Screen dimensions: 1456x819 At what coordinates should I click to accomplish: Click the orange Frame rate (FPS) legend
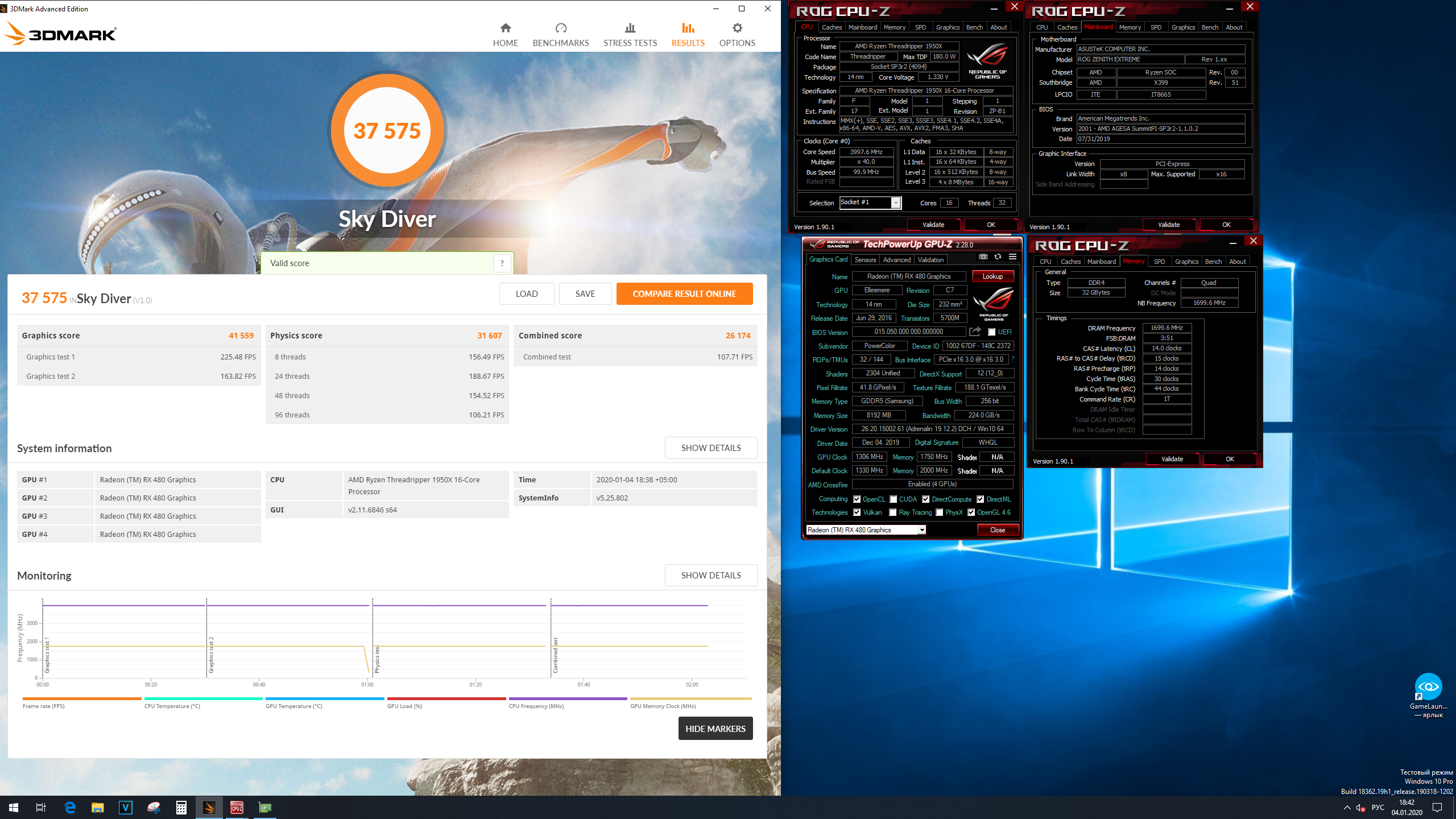point(81,703)
